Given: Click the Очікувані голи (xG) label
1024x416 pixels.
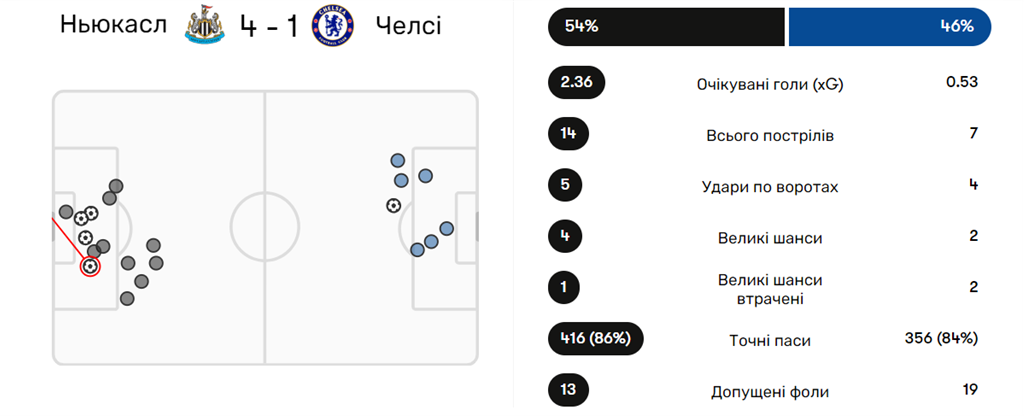Looking at the screenshot, I should tap(770, 84).
